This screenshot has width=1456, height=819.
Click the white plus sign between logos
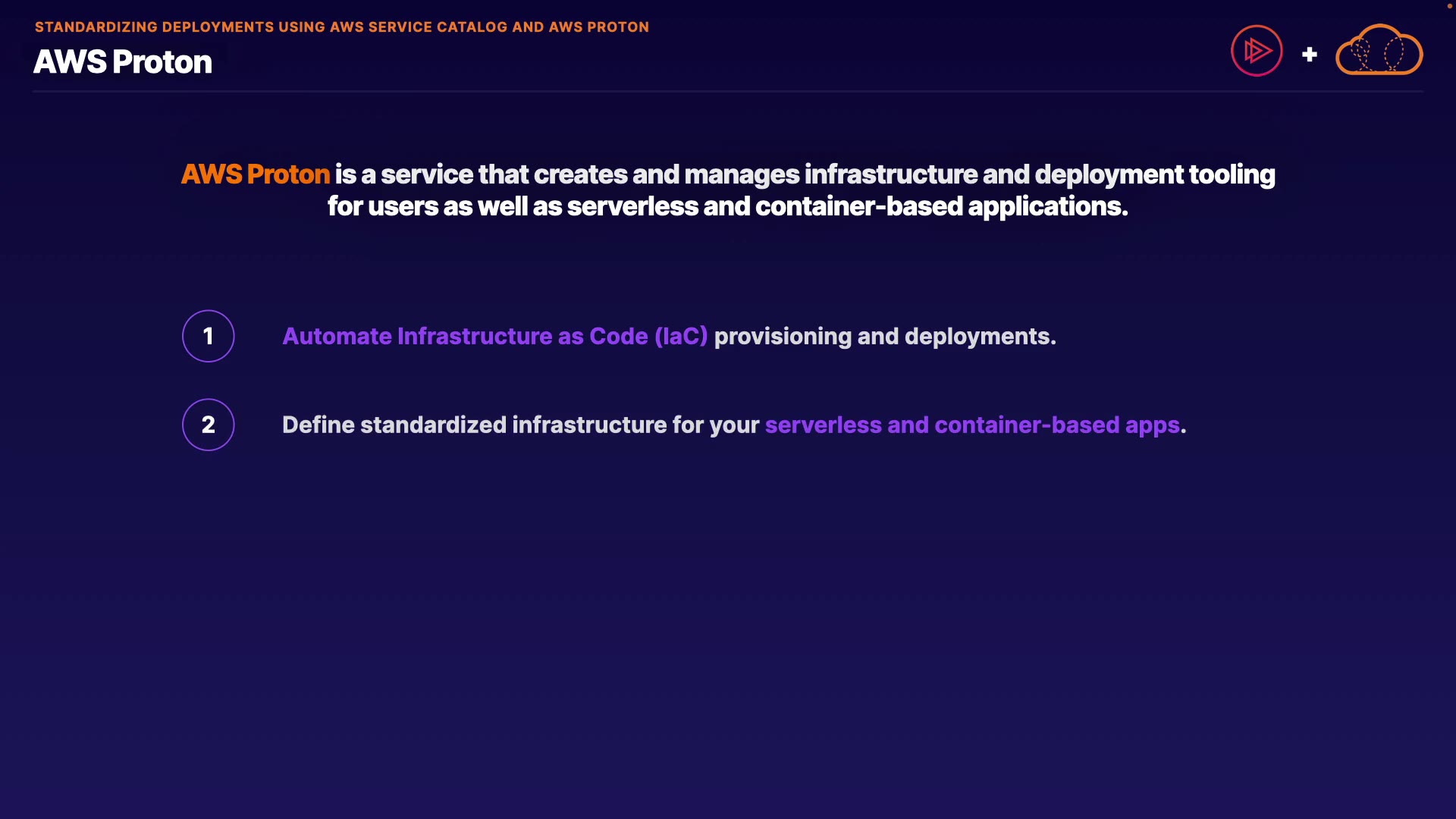pos(1310,55)
